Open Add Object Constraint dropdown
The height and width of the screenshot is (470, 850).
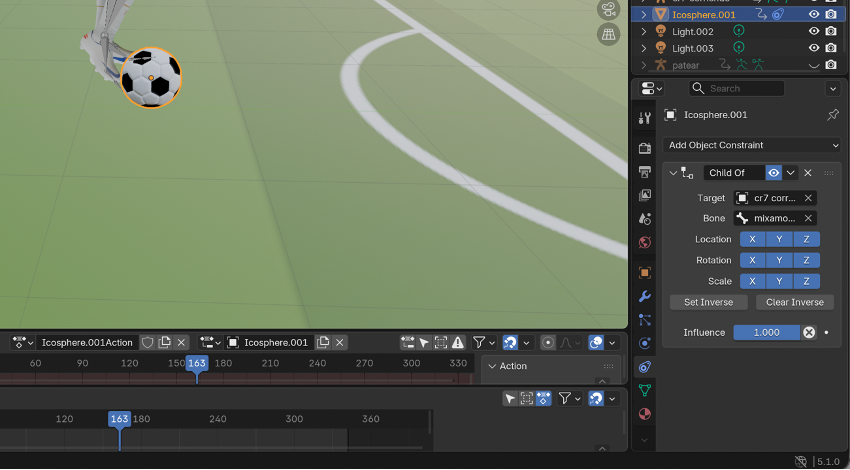point(751,145)
